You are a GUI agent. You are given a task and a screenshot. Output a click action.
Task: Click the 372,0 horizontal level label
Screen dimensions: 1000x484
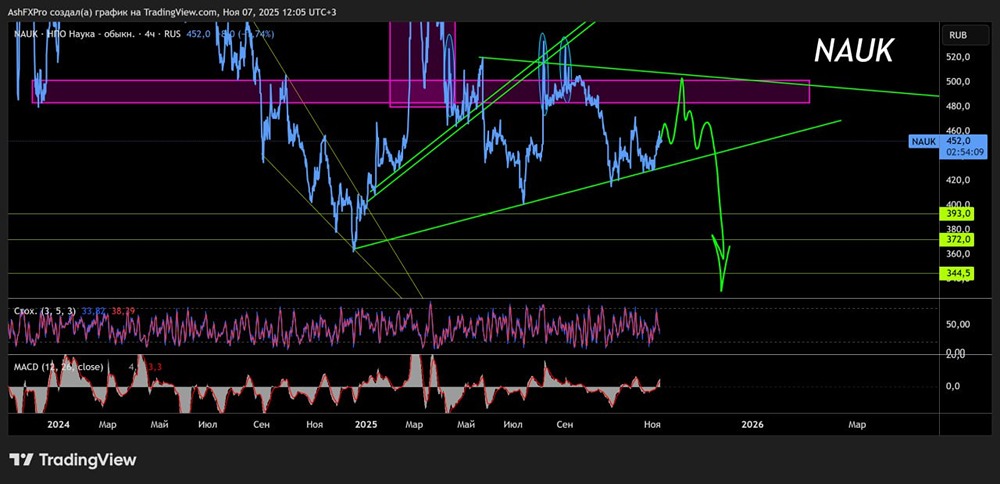[959, 240]
